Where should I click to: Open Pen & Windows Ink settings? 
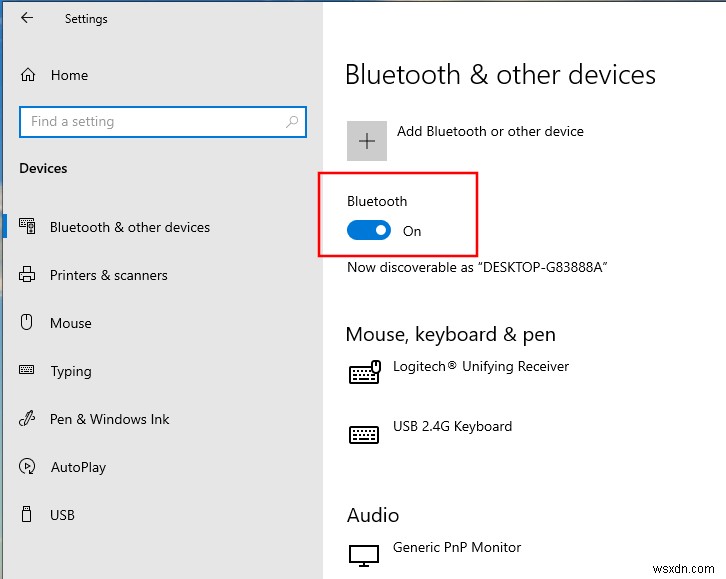coord(110,419)
